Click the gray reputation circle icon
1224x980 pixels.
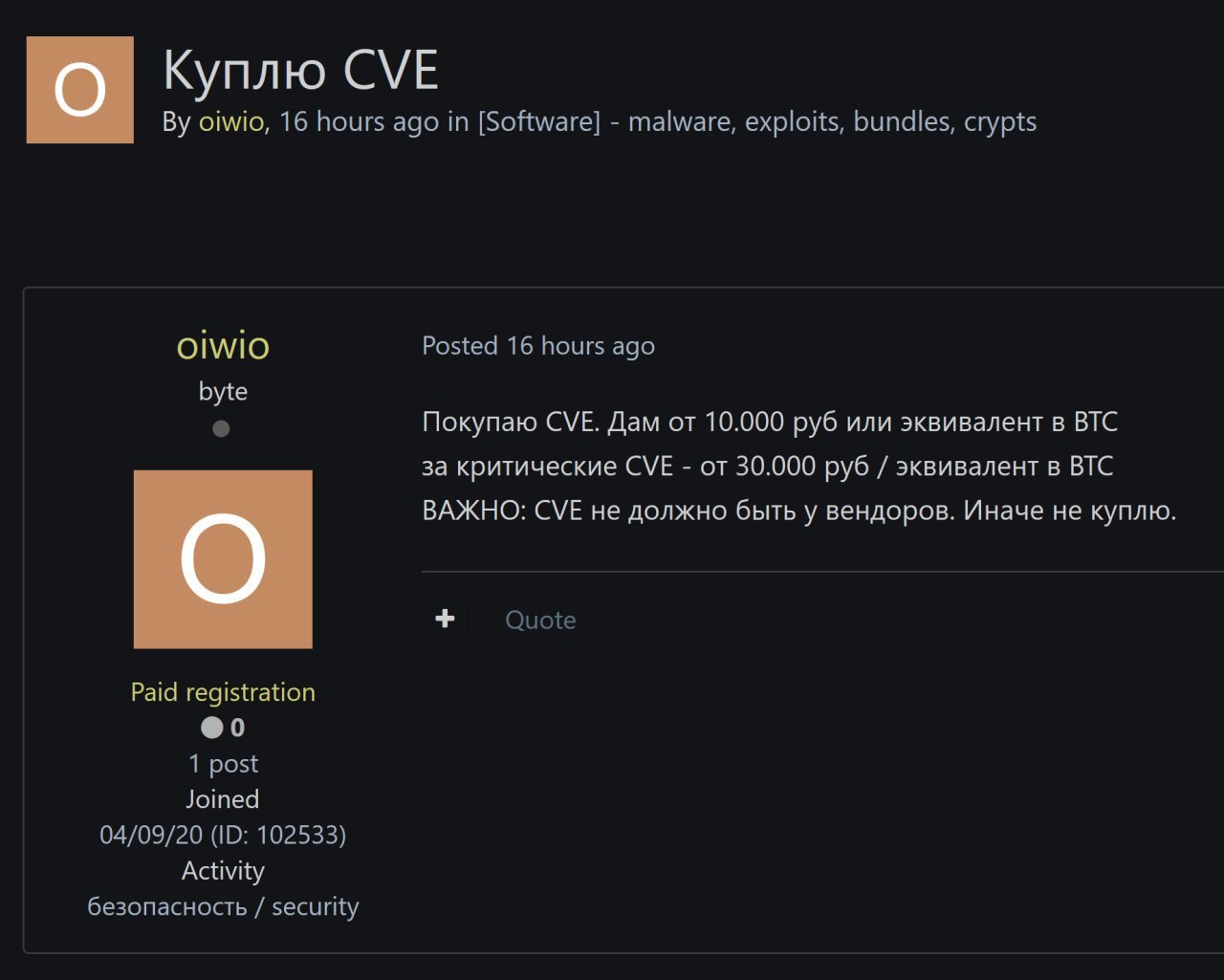(x=211, y=728)
